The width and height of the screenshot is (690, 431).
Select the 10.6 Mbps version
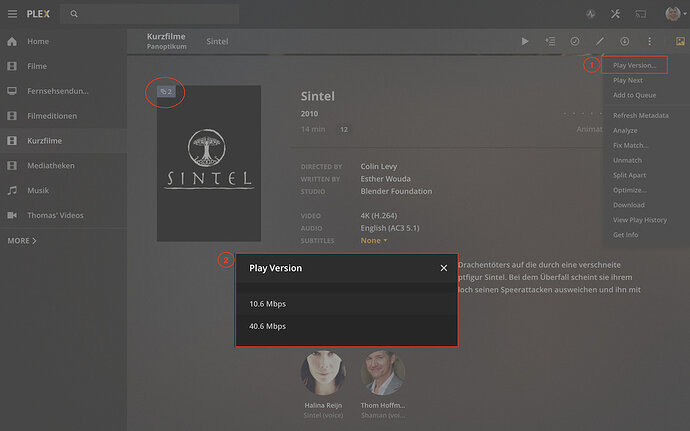pyautogui.click(x=347, y=304)
